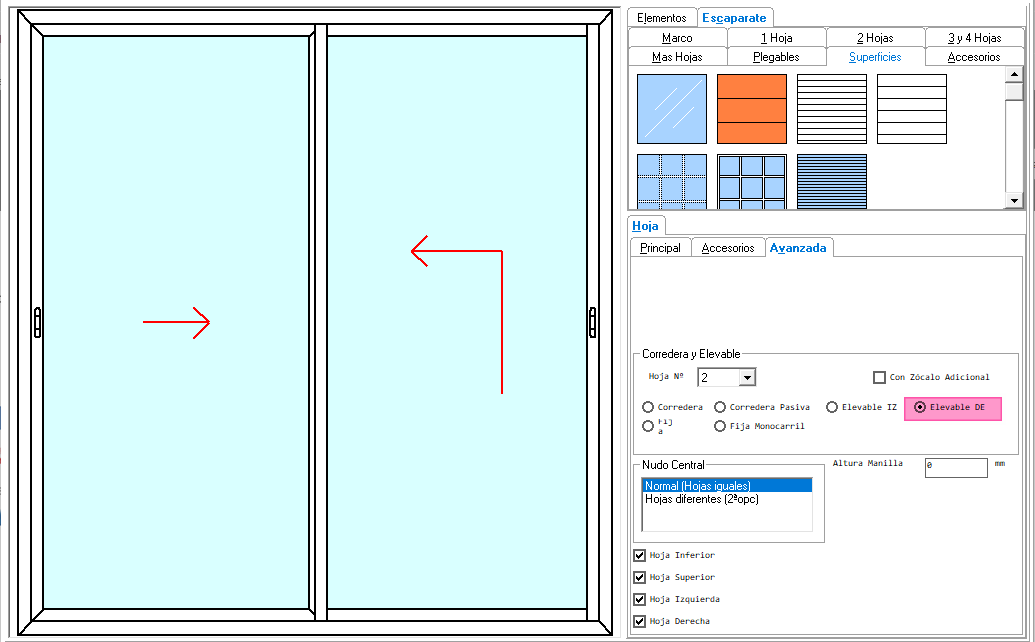
Task: Switch to the Avanzada tab
Action: (798, 247)
